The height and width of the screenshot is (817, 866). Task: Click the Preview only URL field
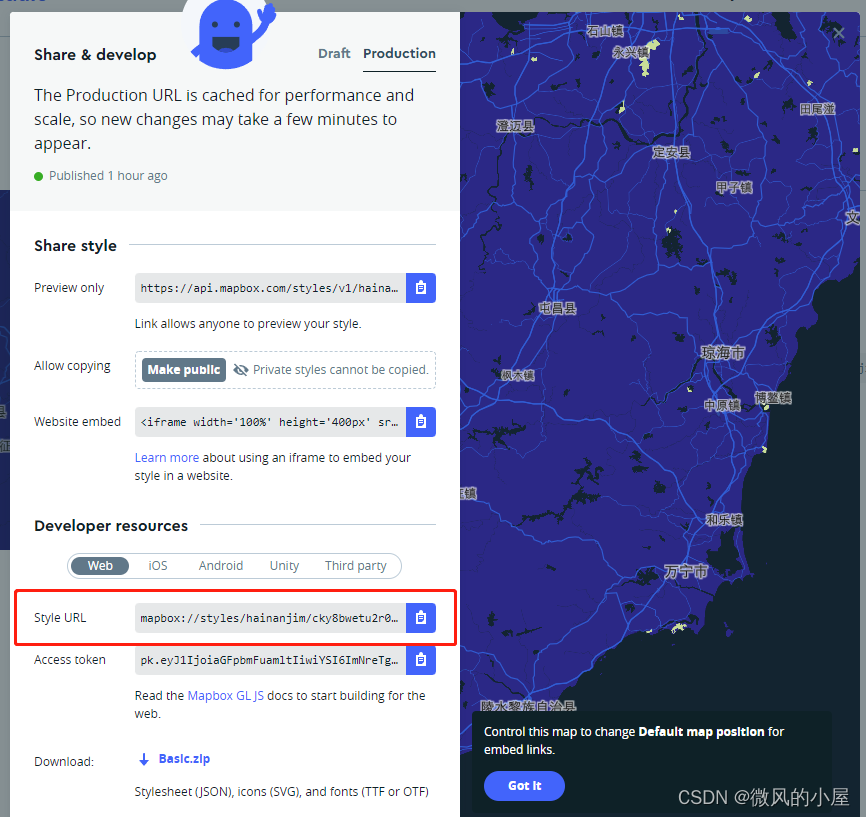pyautogui.click(x=270, y=288)
